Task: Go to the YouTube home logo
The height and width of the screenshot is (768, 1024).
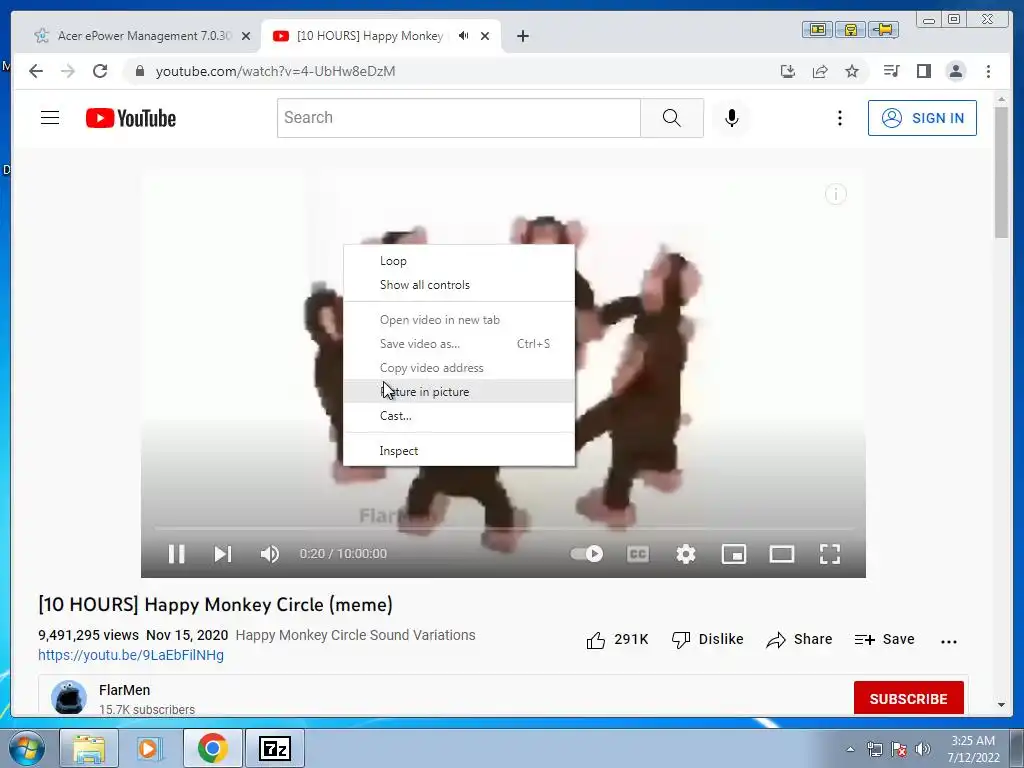Action: (x=131, y=118)
